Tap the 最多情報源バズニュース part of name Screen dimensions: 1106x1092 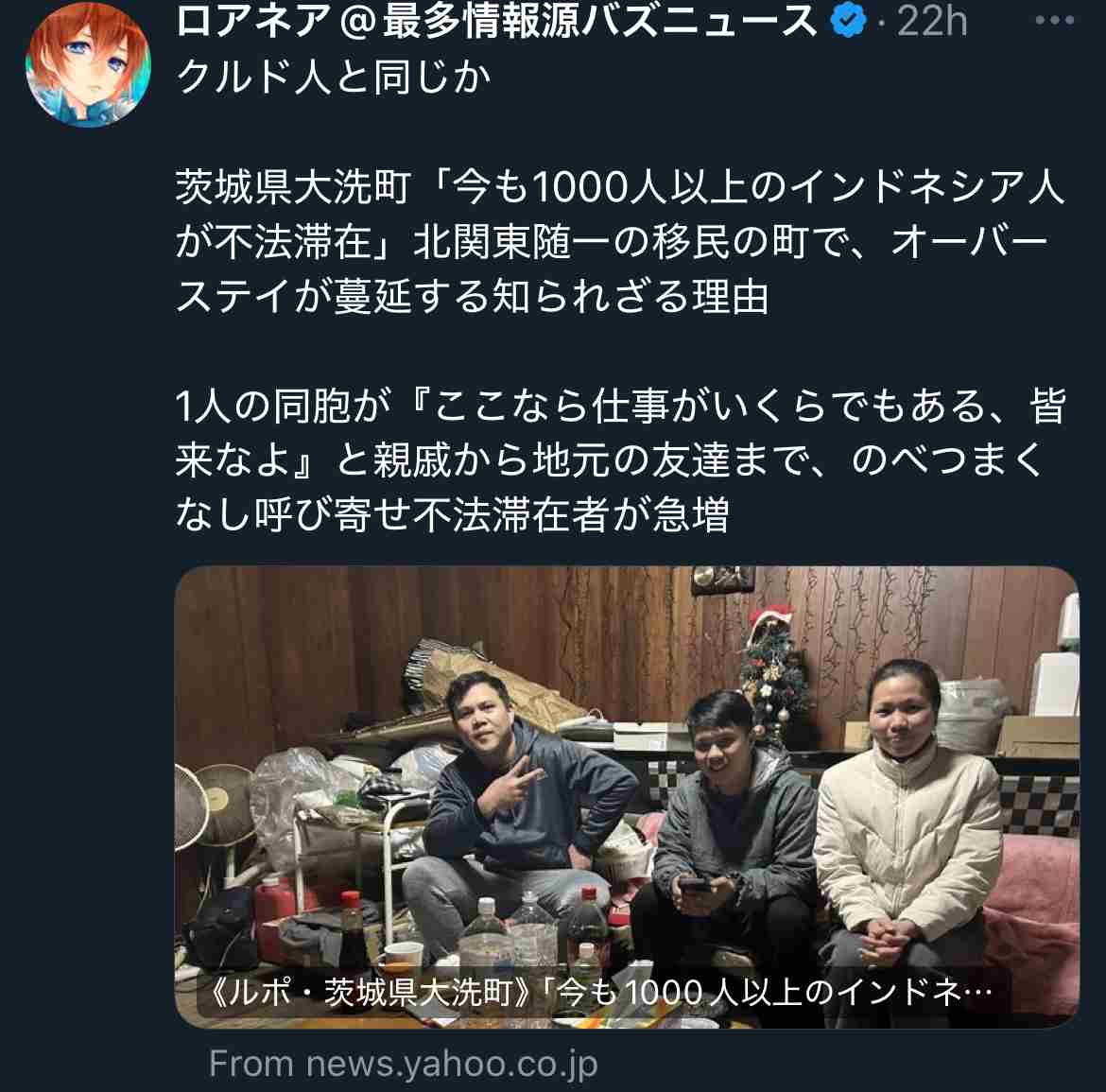tap(599, 21)
